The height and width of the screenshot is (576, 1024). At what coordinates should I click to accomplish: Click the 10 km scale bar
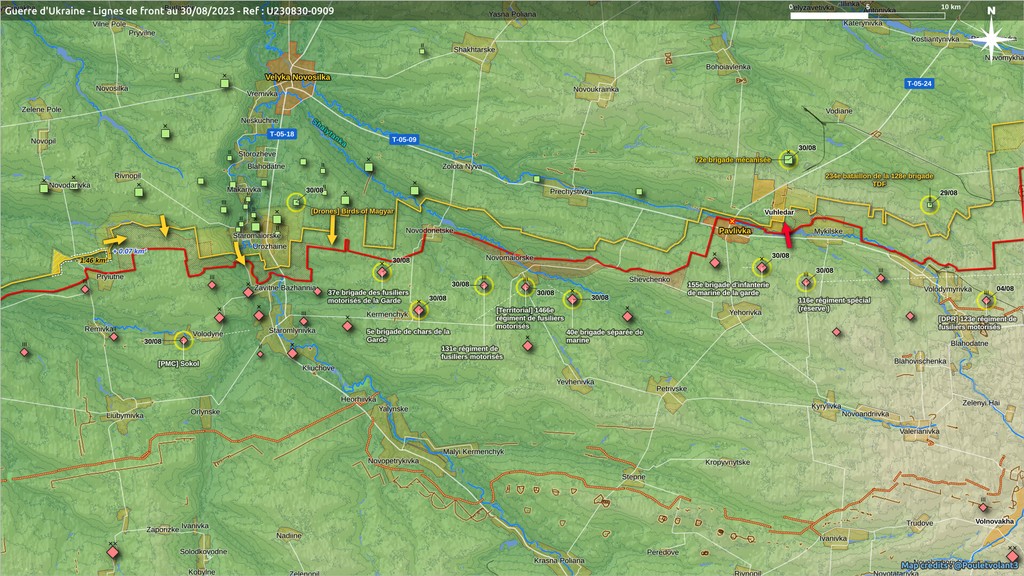click(x=867, y=14)
